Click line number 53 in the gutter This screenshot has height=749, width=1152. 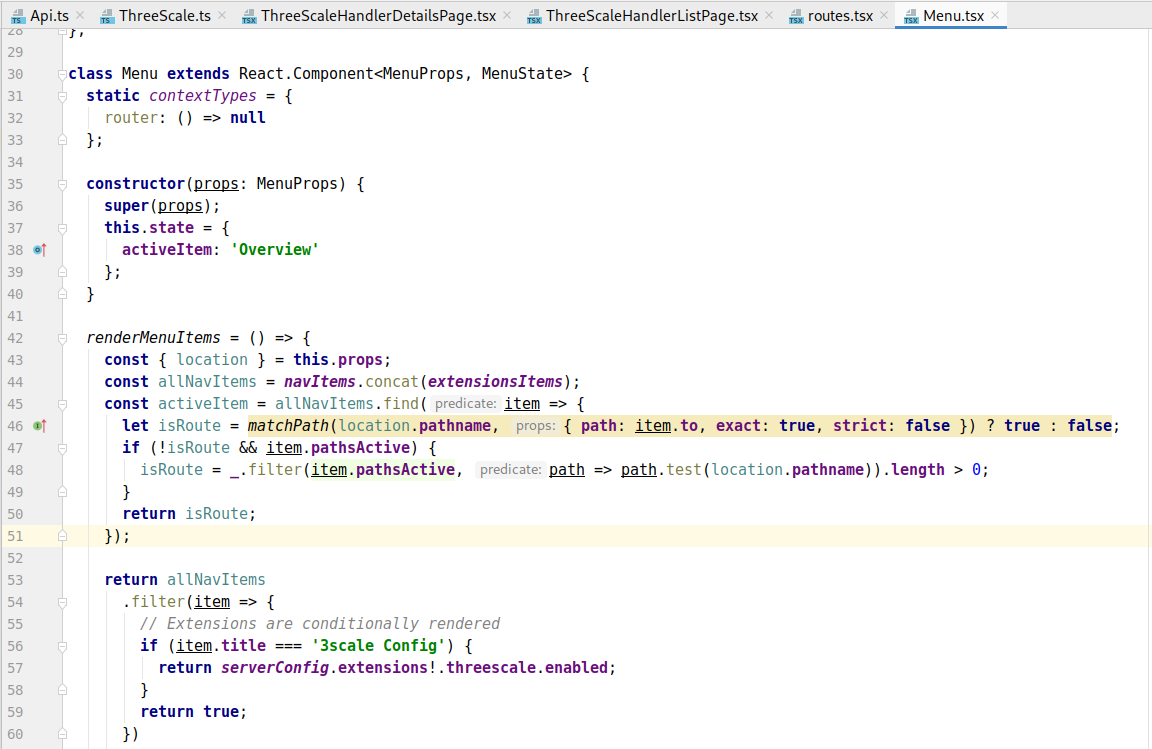(x=15, y=580)
